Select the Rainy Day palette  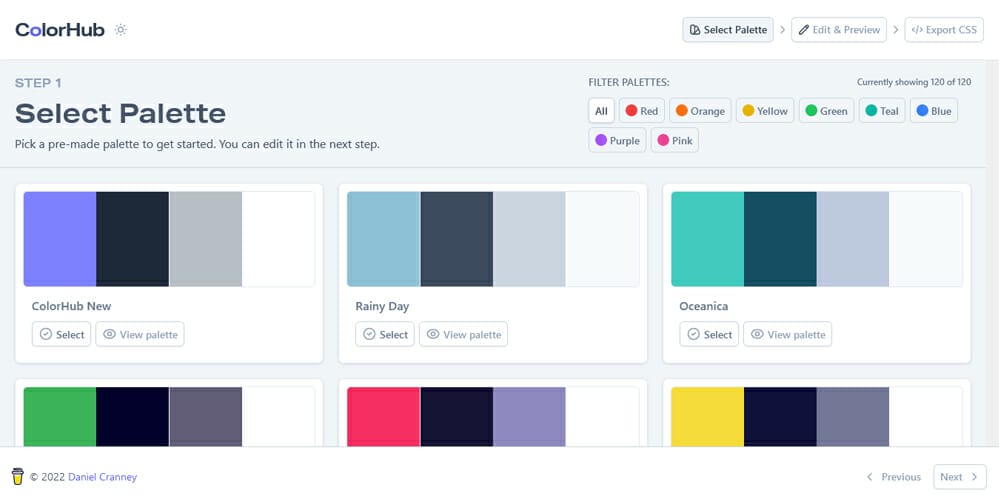pos(385,334)
